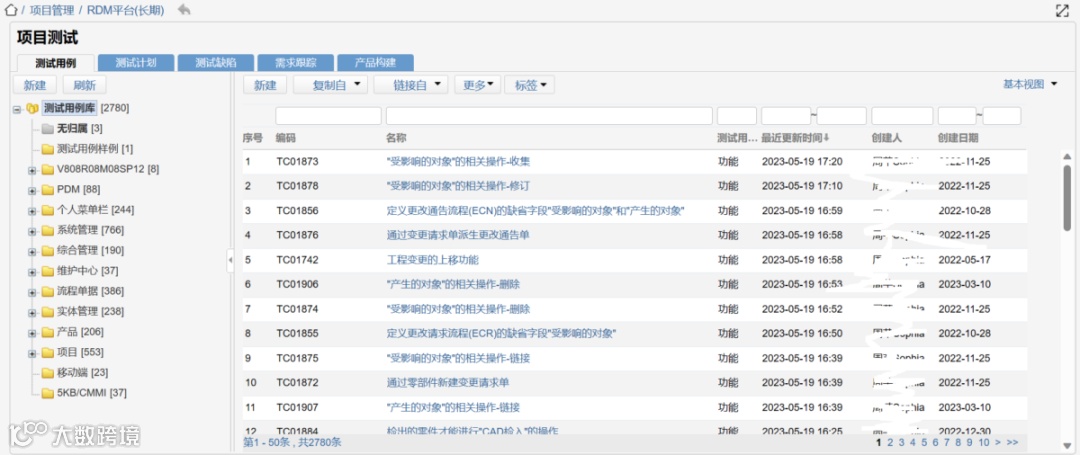Image resolution: width=1080 pixels, height=455 pixels.
Task: Sort by 最近更新时间 column header
Action: (x=796, y=138)
